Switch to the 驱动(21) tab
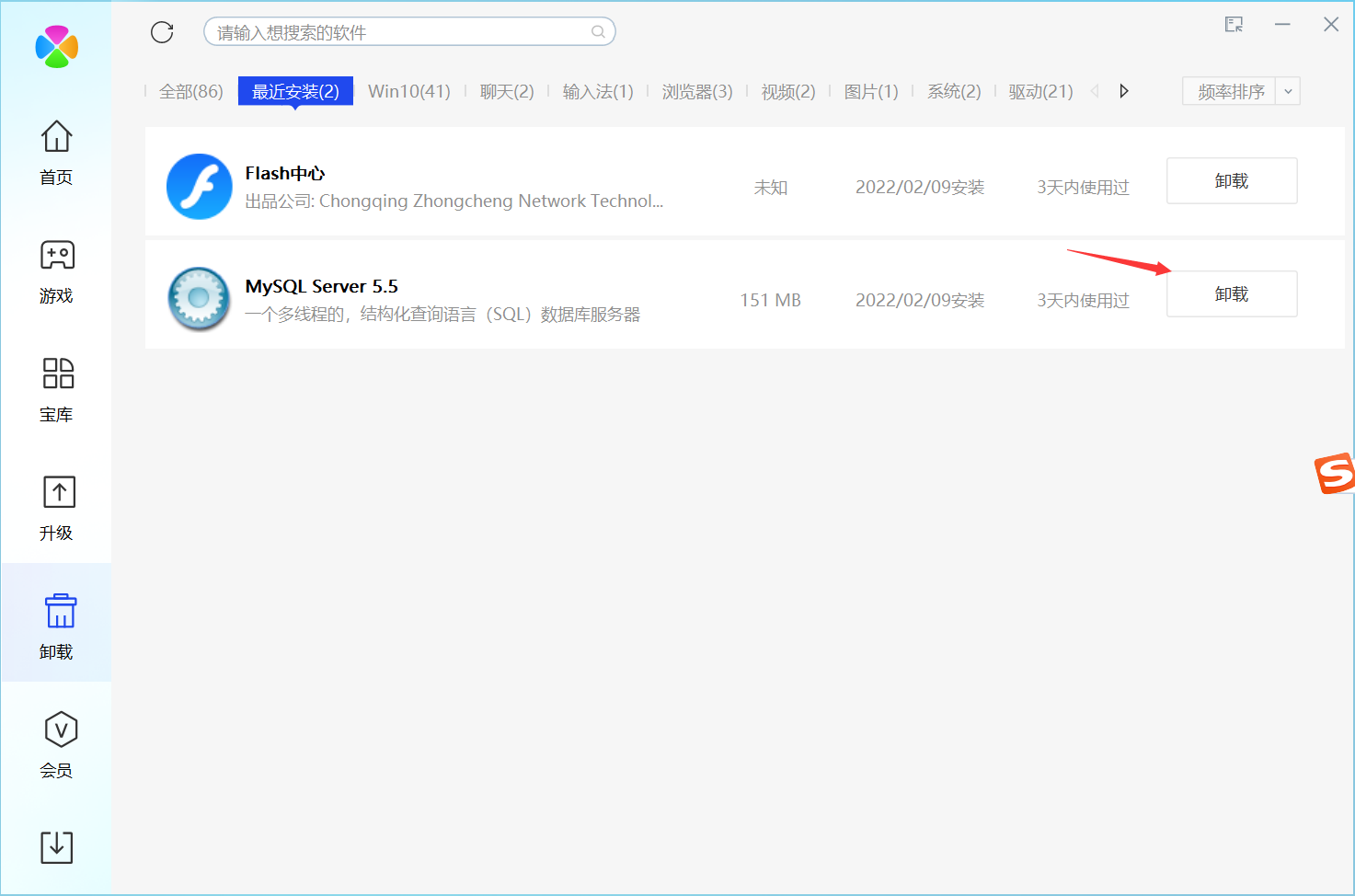This screenshot has width=1355, height=896. 1040,91
